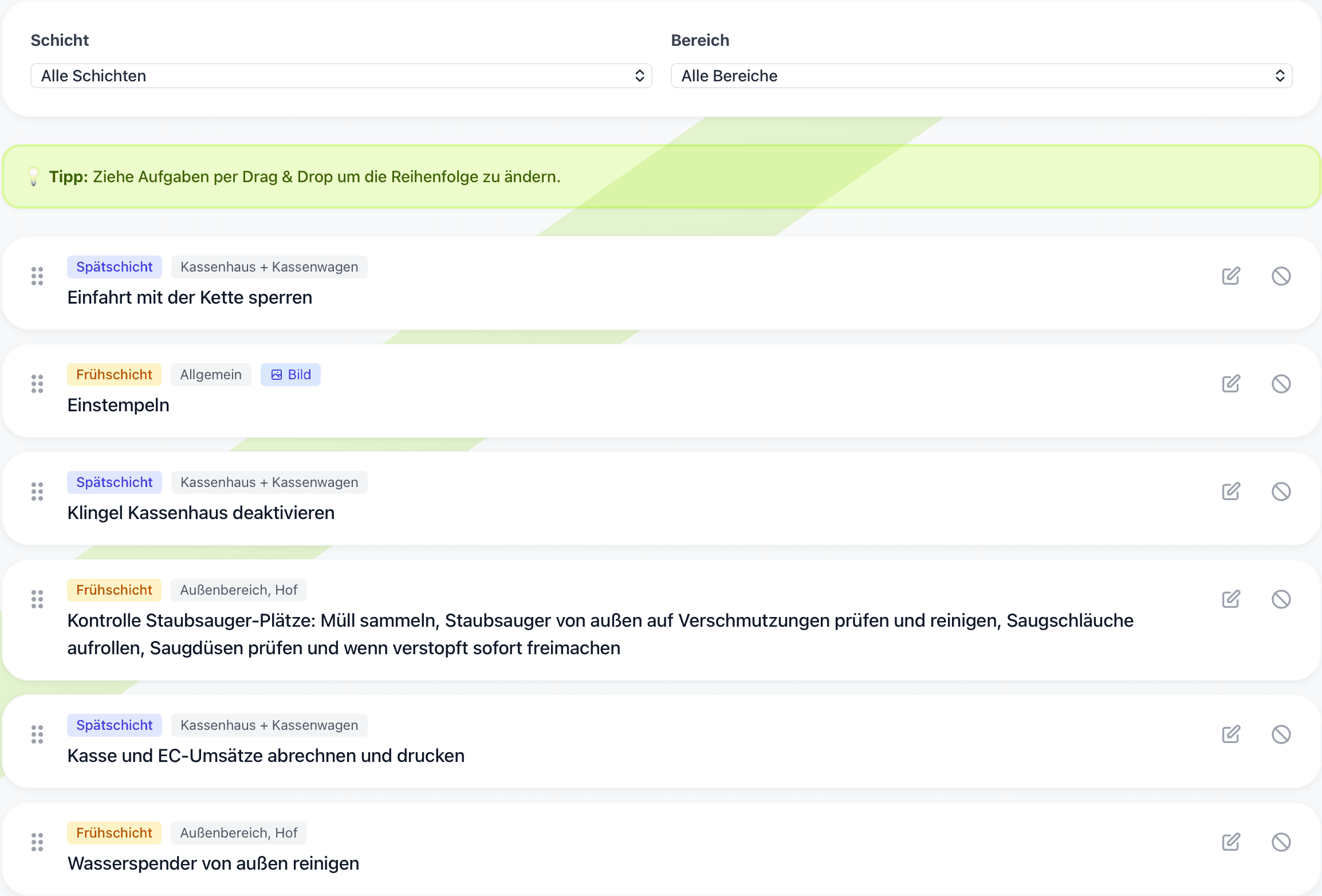Select the "Spätschicht" badge on first task
1322x896 pixels.
(x=115, y=266)
